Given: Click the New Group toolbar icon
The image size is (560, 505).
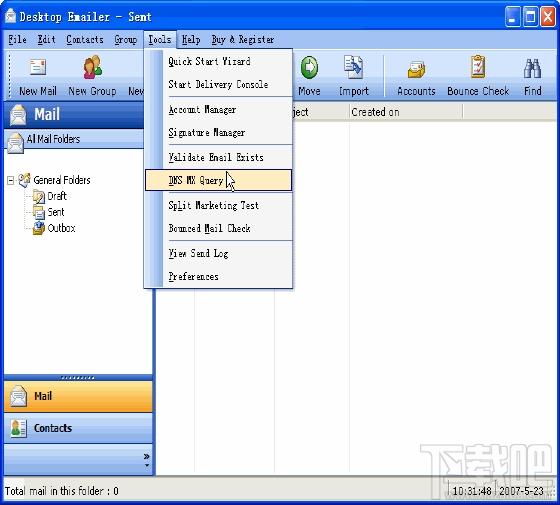Looking at the screenshot, I should (92, 67).
